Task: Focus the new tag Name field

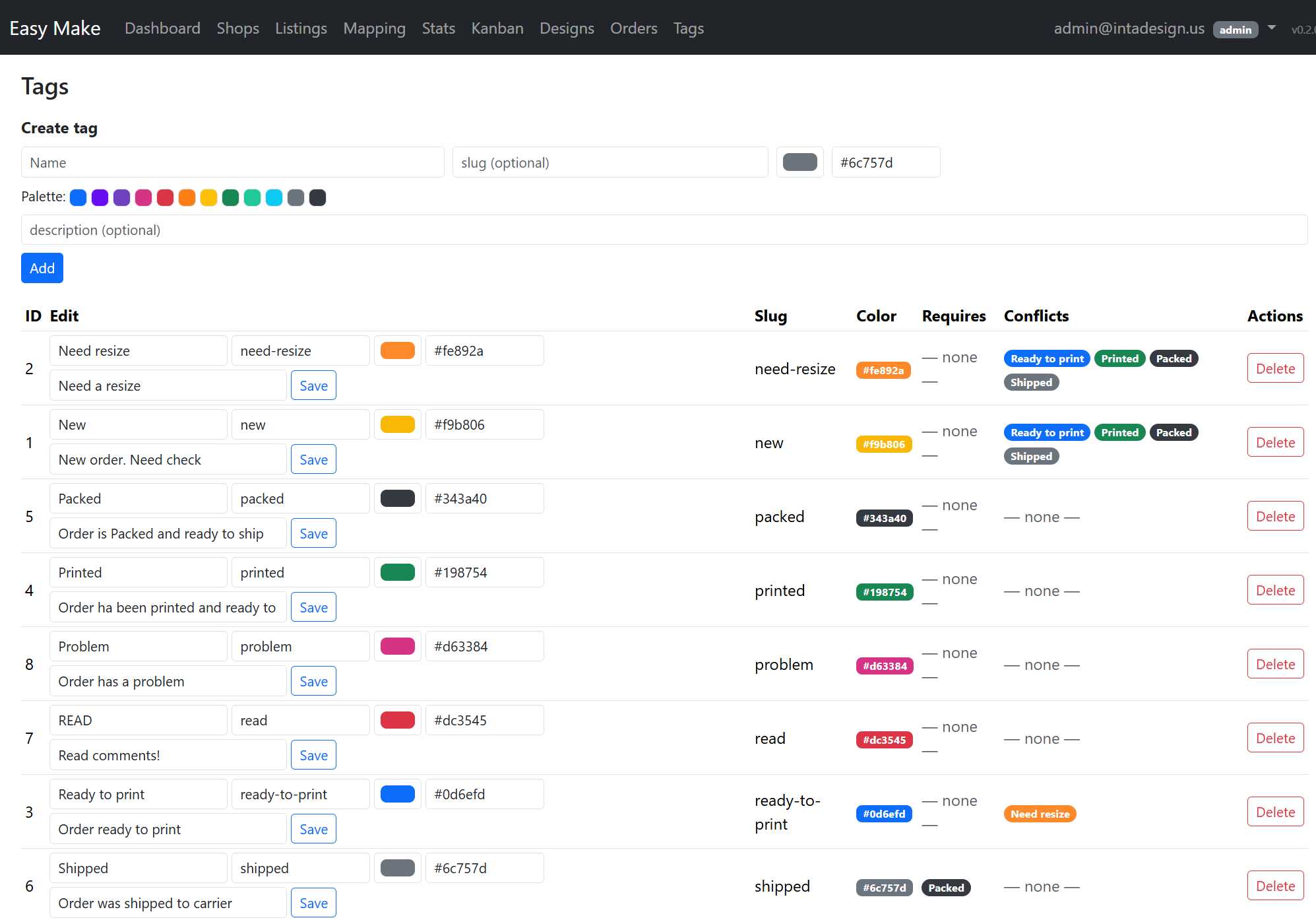Action: (x=232, y=162)
